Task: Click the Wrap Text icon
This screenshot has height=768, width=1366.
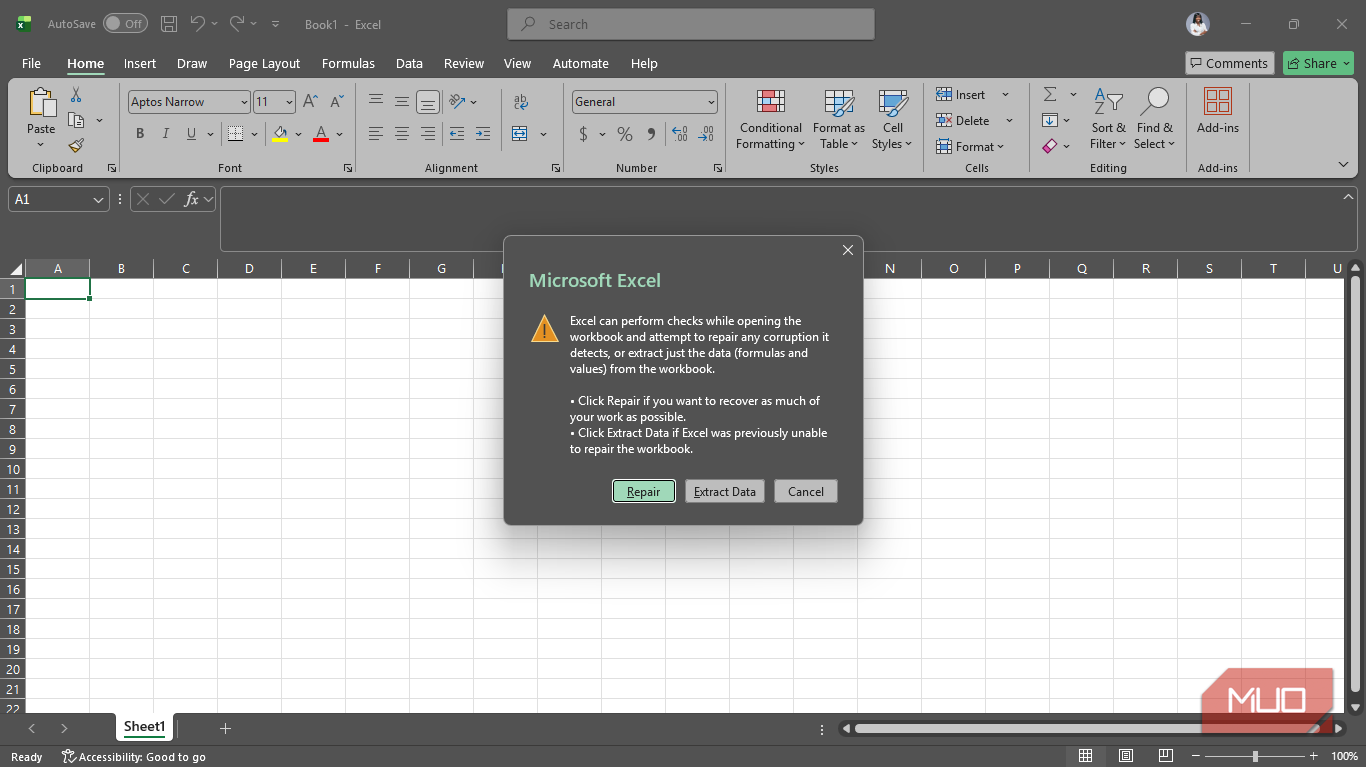Action: click(520, 102)
